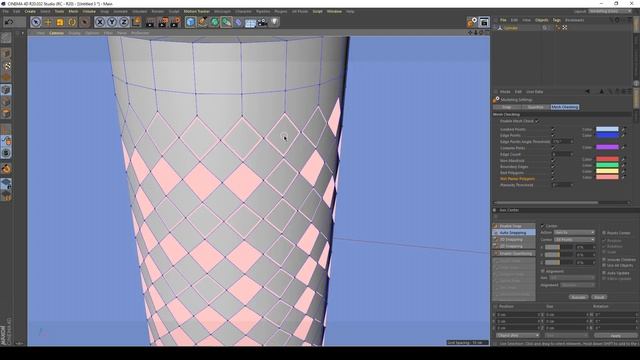This screenshot has height=360, width=640.
Task: Click the Make Editable icon
Action: pyautogui.click(x=6, y=38)
